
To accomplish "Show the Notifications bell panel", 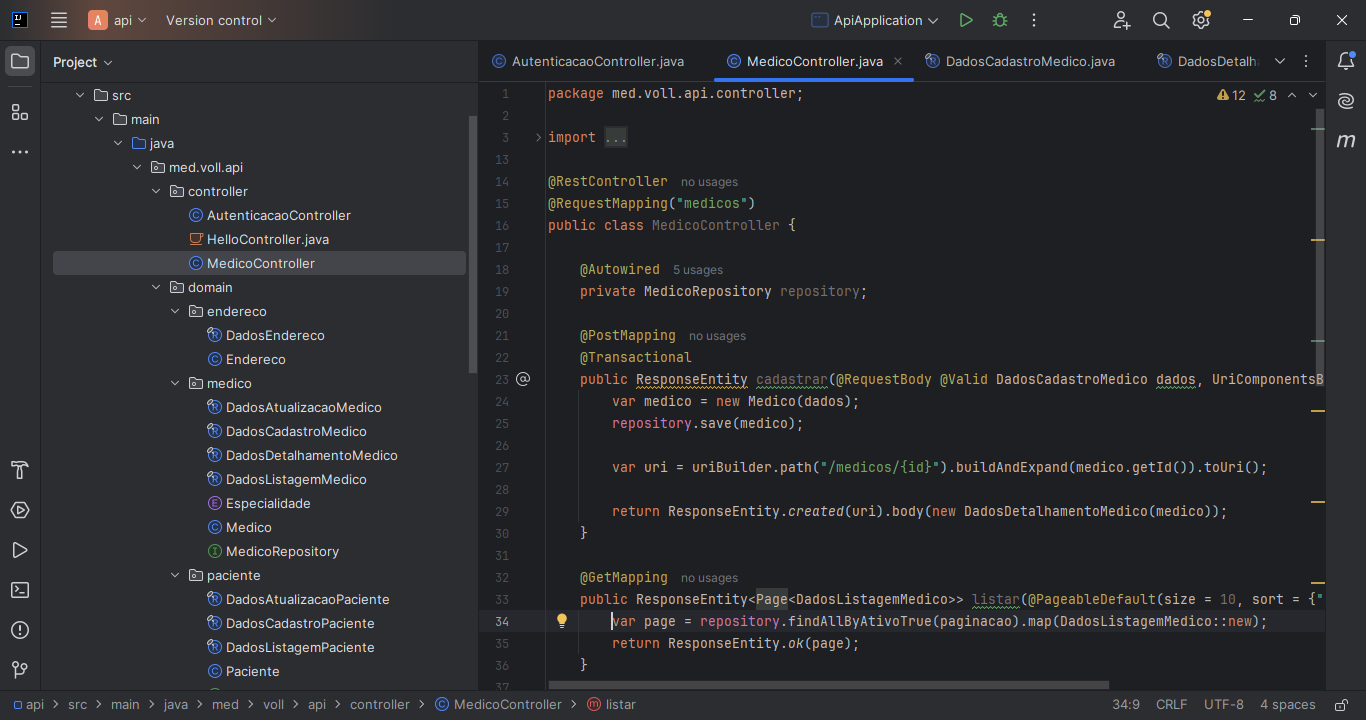I will point(1346,61).
